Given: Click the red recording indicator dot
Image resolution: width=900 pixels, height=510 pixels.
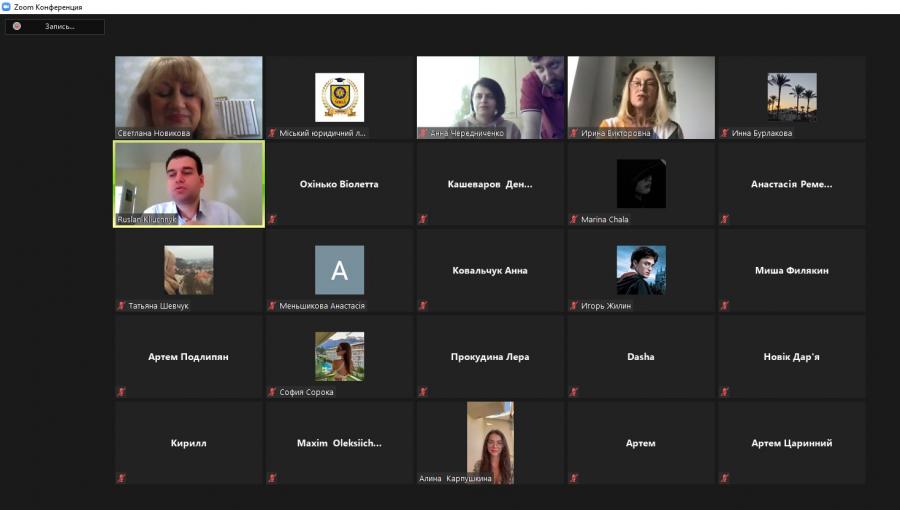Looking at the screenshot, I should 17,26.
